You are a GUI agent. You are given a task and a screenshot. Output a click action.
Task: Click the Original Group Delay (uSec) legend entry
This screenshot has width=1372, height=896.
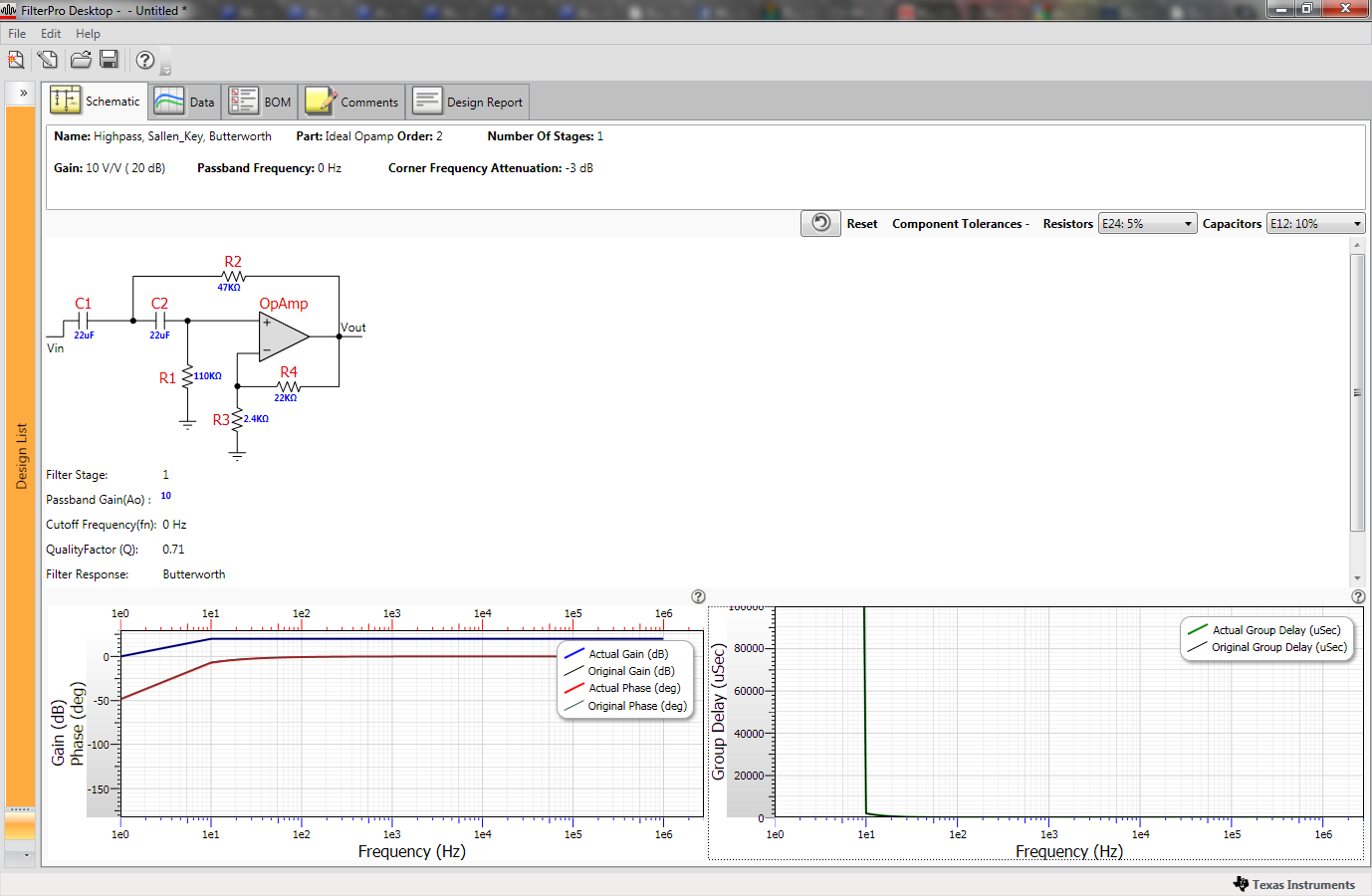(1267, 647)
